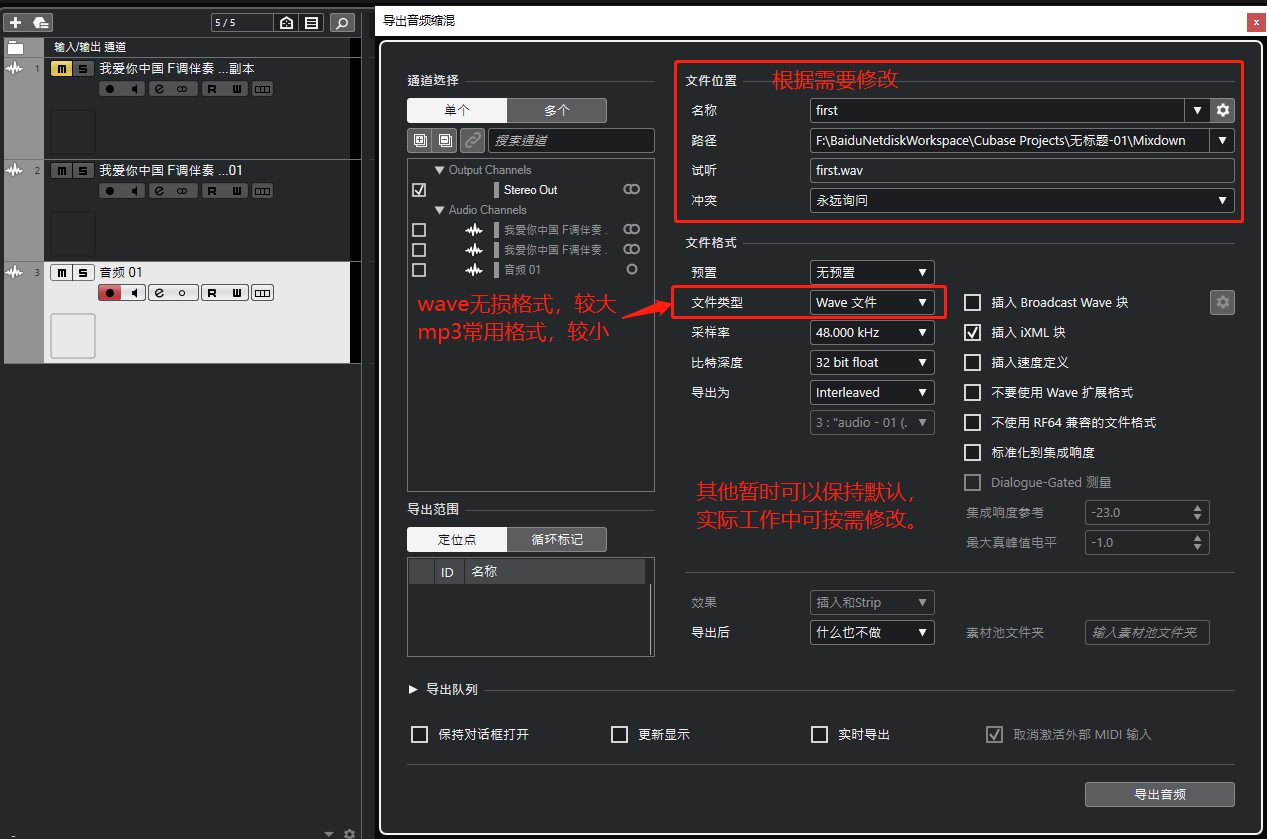
Task: Open the 路径 path dropdown arrow
Action: point(1222,141)
